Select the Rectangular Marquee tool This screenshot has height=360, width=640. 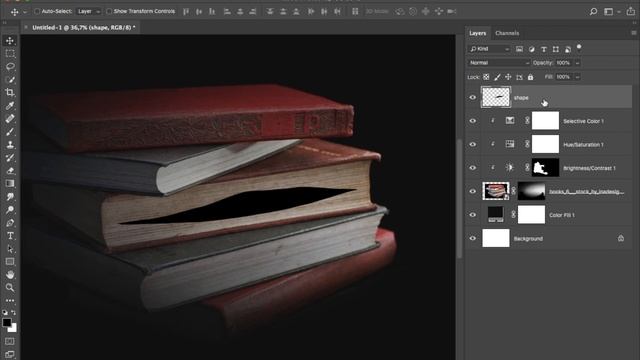click(10, 53)
